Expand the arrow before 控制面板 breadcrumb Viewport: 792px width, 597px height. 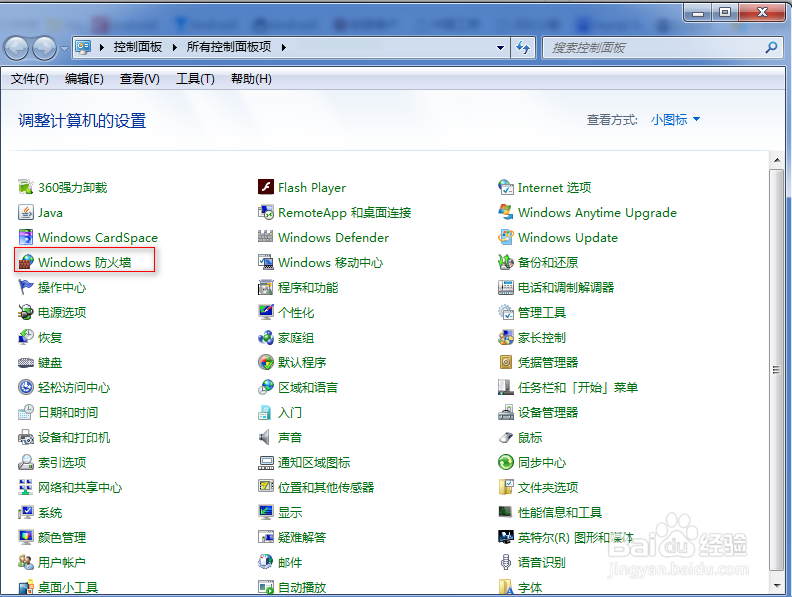pyautogui.click(x=102, y=47)
